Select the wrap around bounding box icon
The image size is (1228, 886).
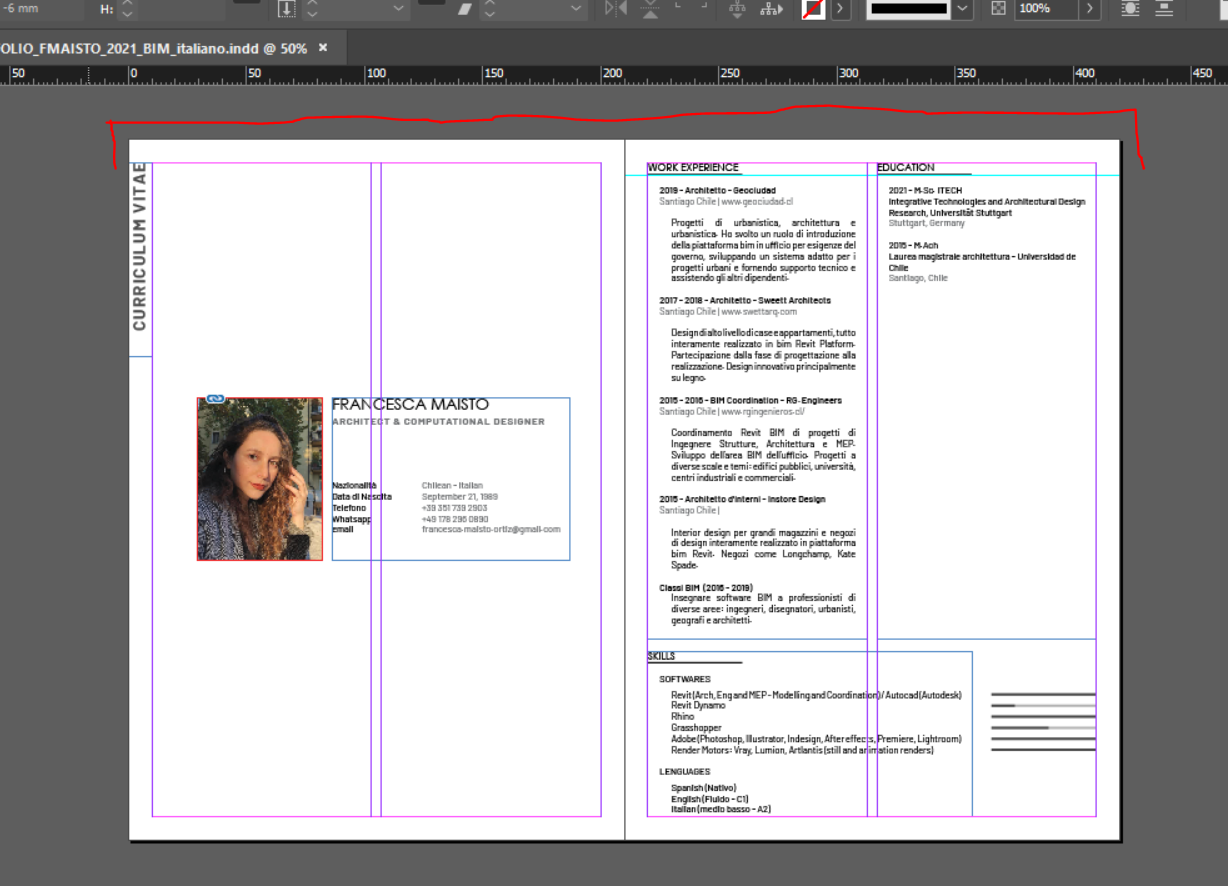[1163, 9]
